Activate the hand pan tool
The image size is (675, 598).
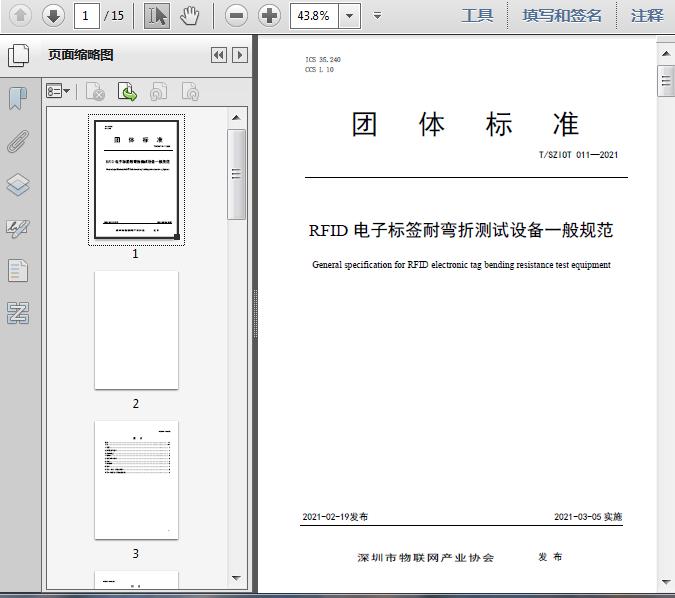coord(189,16)
